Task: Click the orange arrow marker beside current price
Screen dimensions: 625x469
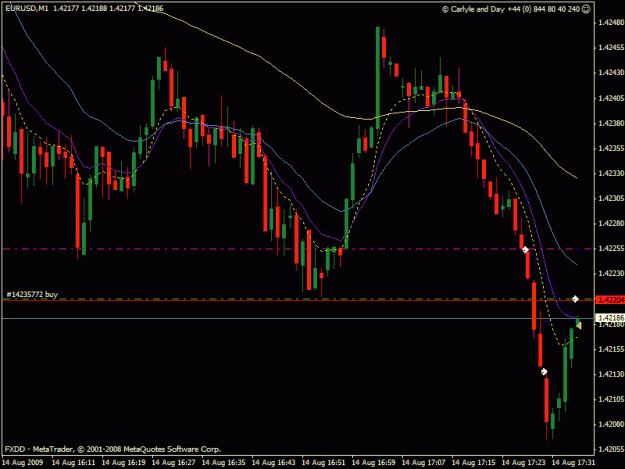Action: tap(579, 326)
